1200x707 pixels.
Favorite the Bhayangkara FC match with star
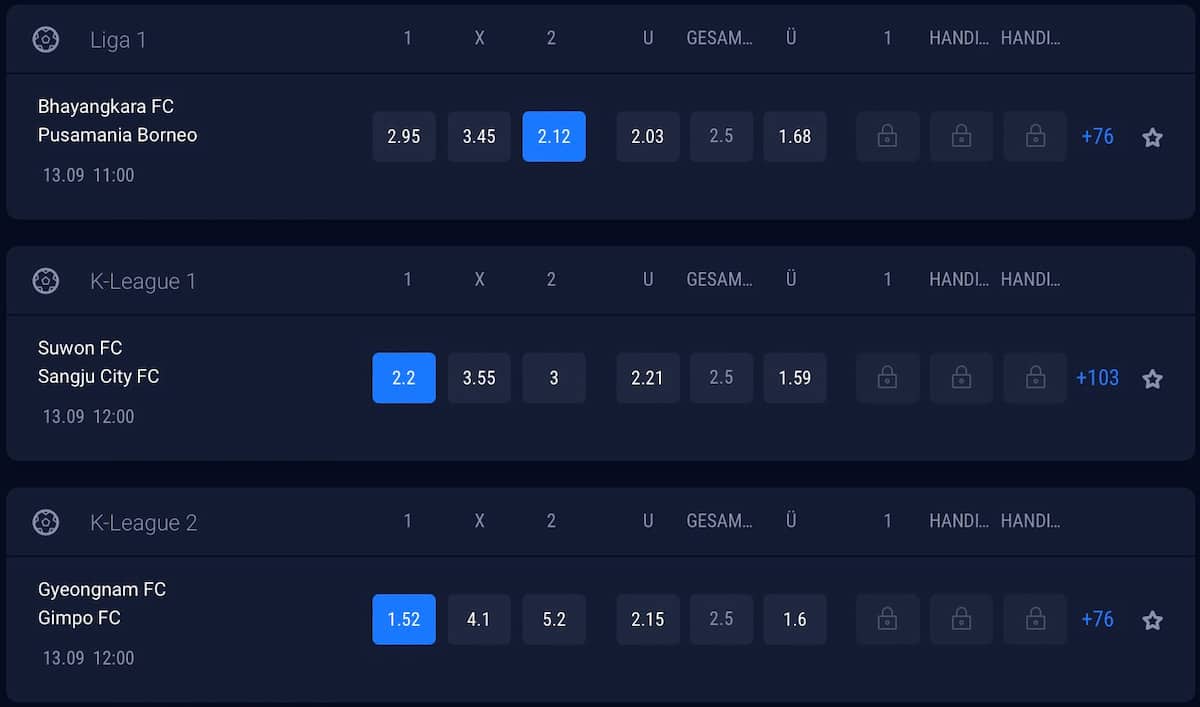coord(1152,137)
